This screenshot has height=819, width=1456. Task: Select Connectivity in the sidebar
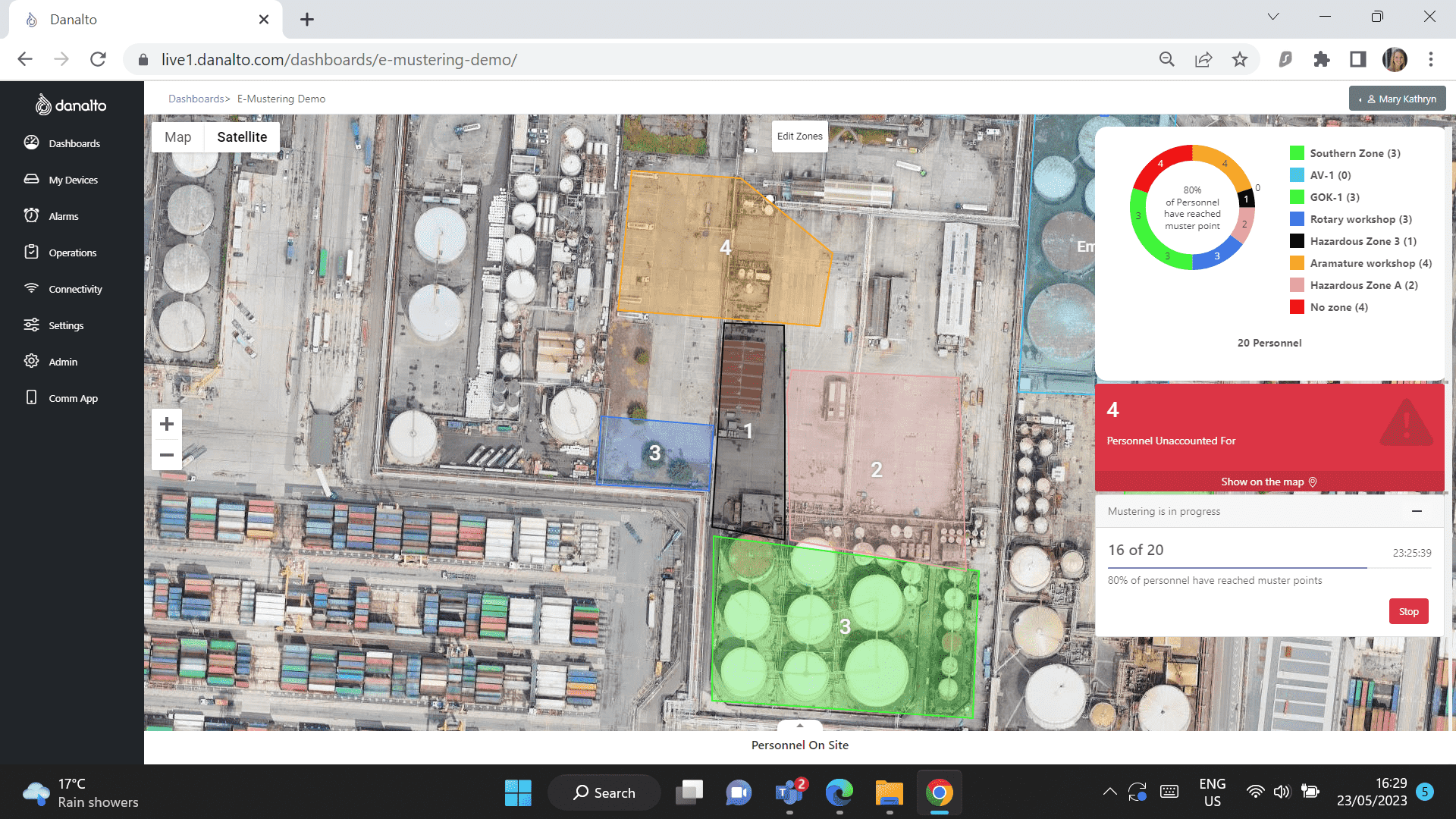click(x=63, y=289)
